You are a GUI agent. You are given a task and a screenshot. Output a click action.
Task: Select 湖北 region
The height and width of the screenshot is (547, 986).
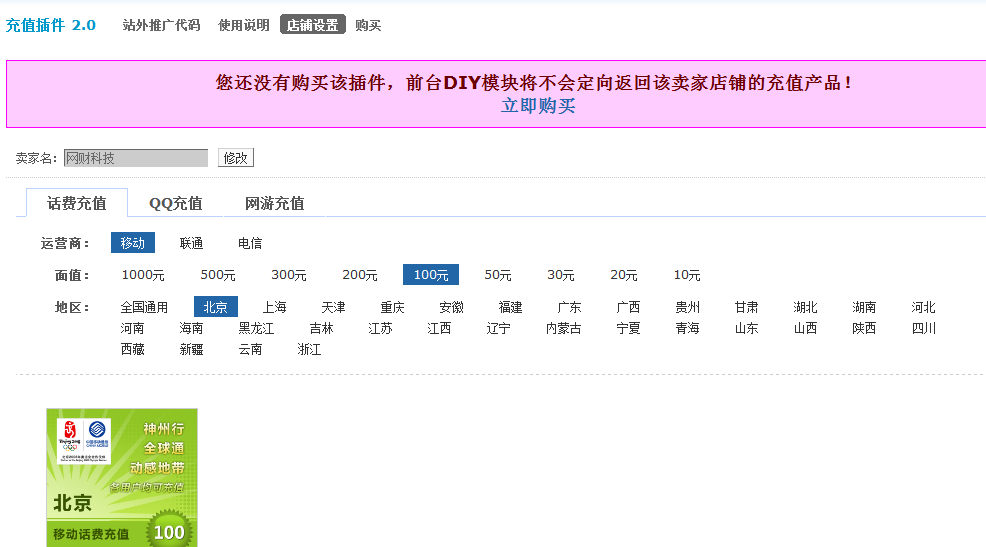805,307
